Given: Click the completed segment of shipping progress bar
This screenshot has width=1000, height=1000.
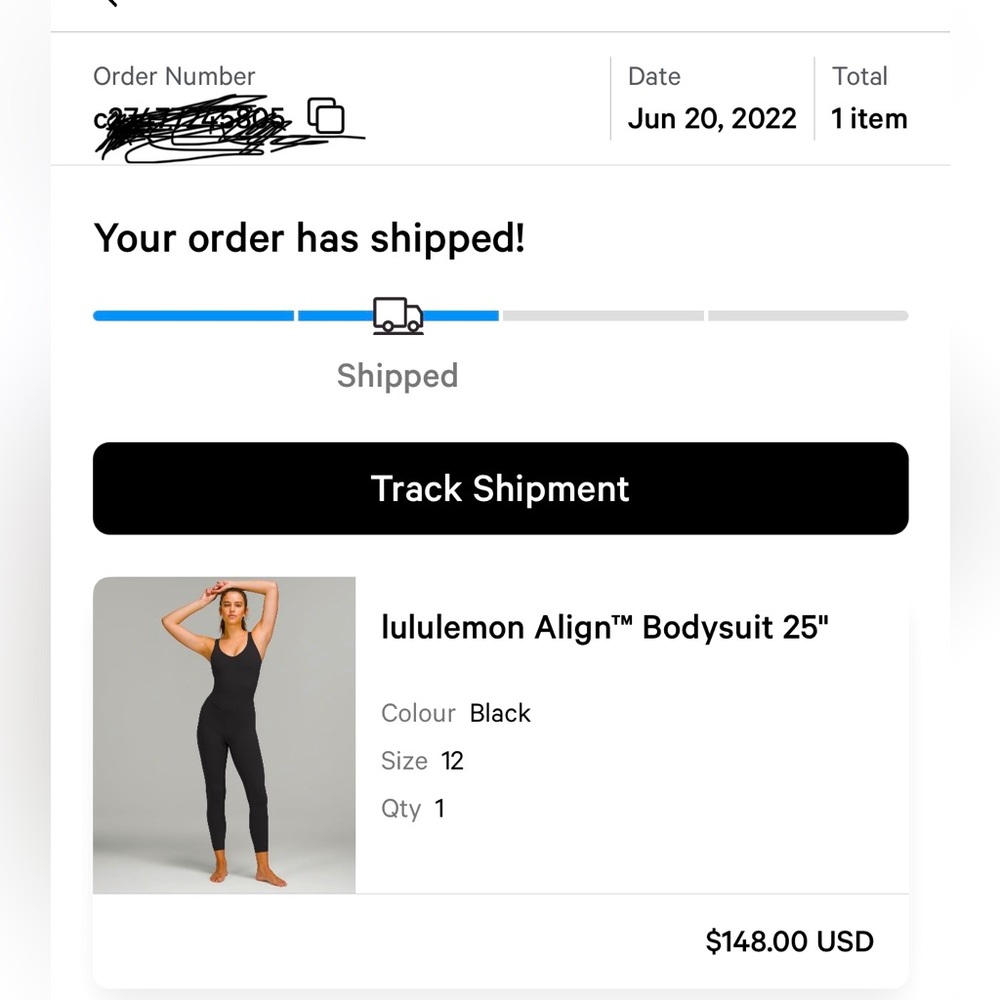Looking at the screenshot, I should (x=193, y=315).
